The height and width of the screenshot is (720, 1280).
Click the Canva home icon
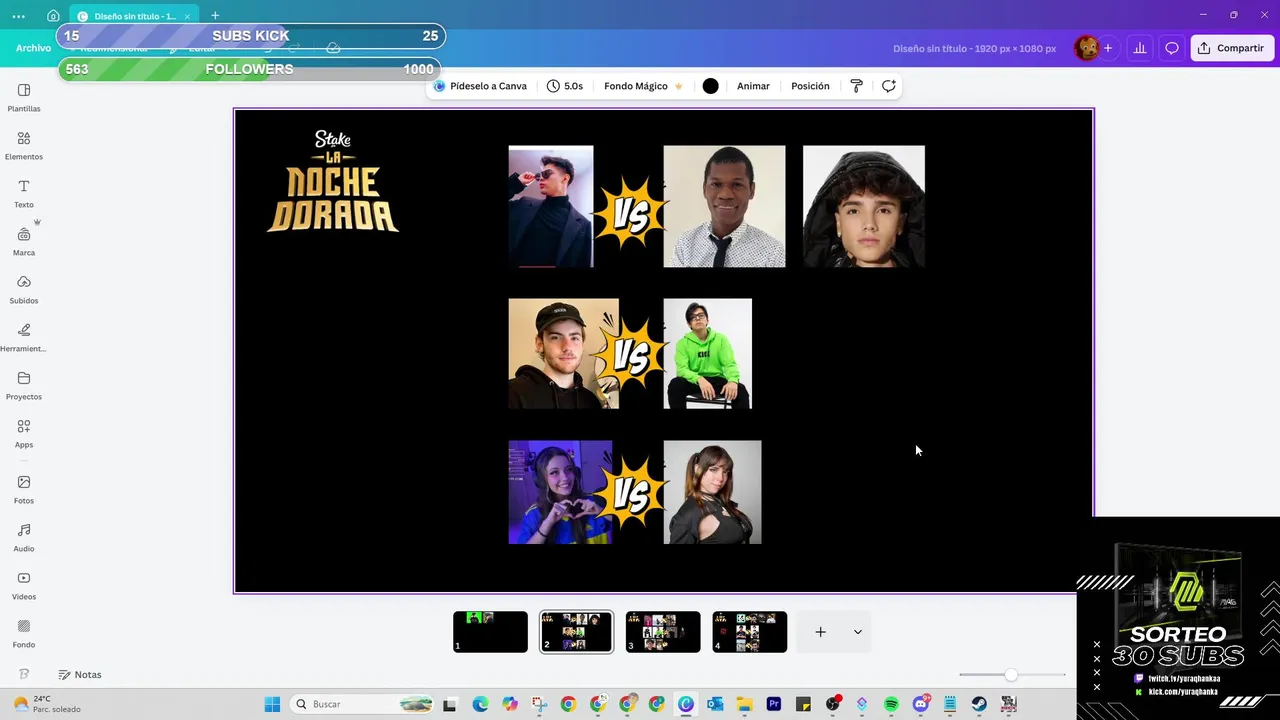tap(53, 16)
